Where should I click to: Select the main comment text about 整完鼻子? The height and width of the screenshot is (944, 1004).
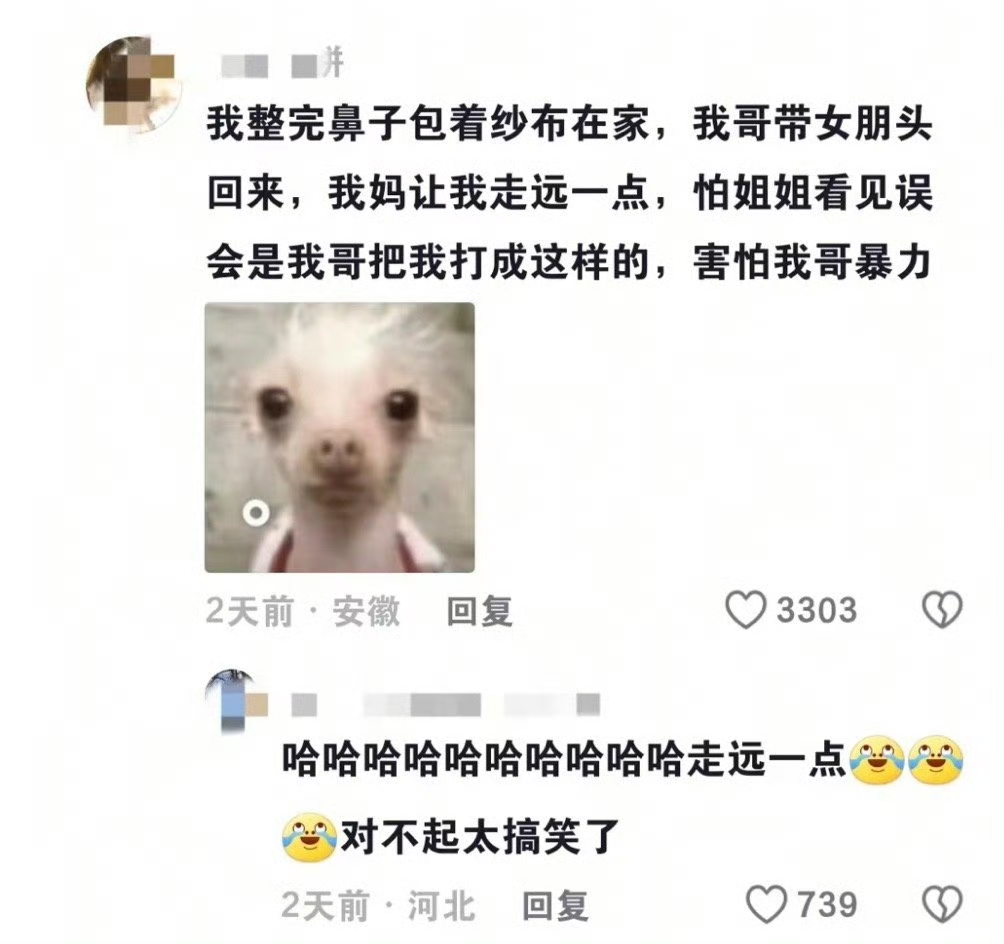click(x=569, y=193)
